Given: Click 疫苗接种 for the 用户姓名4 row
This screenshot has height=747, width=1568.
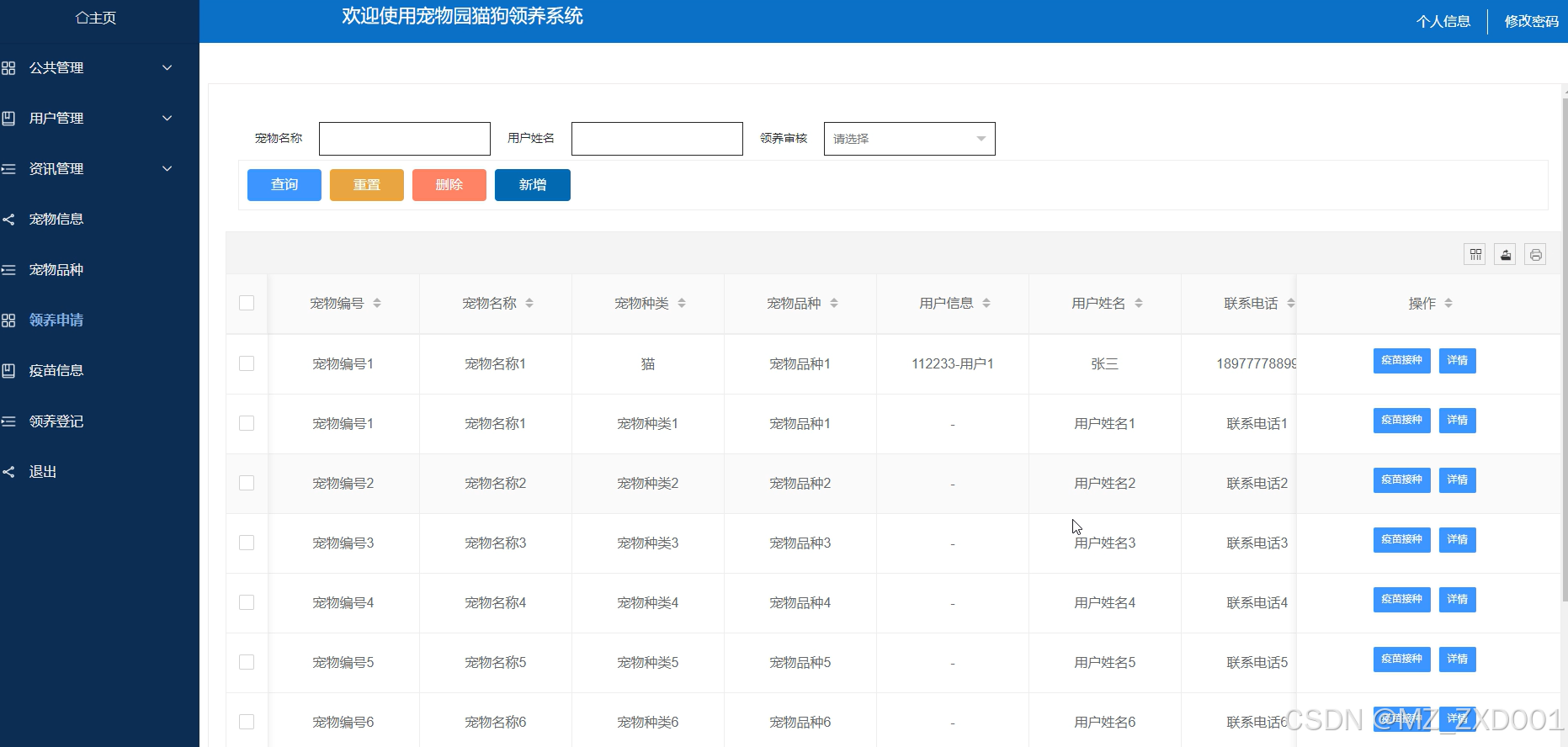Looking at the screenshot, I should coord(1402,600).
